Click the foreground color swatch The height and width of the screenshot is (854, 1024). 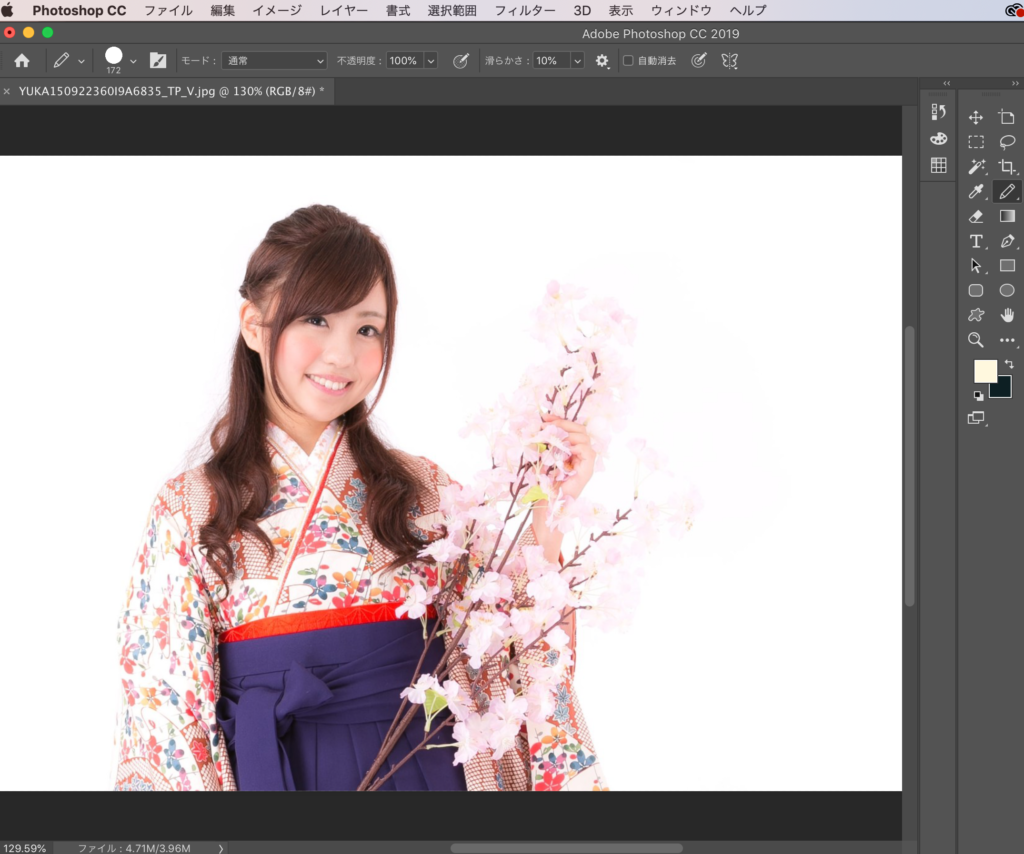[x=985, y=371]
